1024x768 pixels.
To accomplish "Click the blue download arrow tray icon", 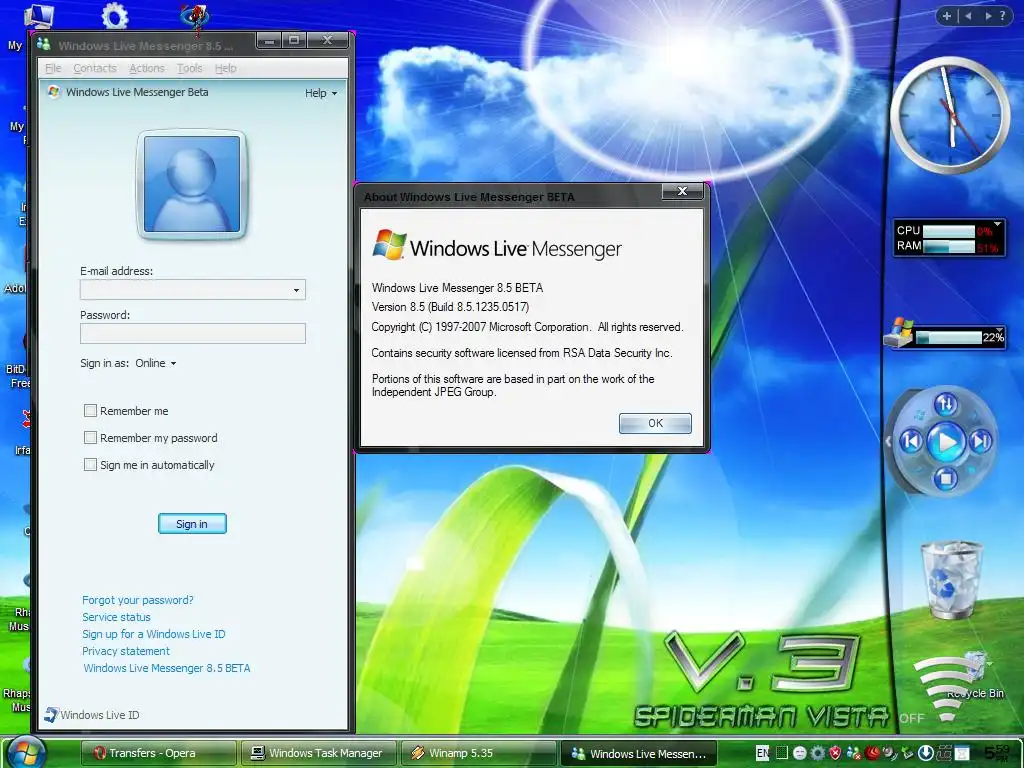I will pyautogui.click(x=925, y=753).
